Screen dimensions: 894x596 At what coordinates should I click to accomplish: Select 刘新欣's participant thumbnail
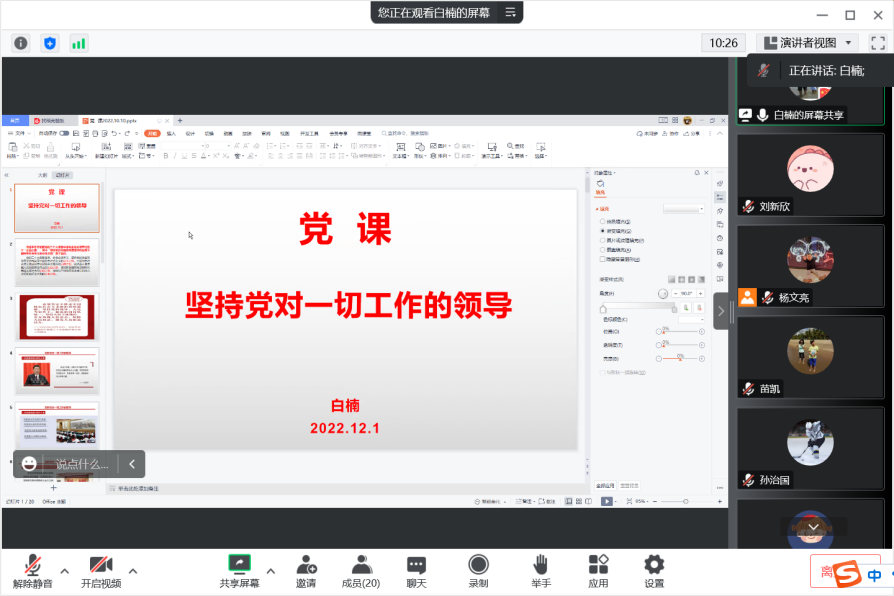[810, 178]
